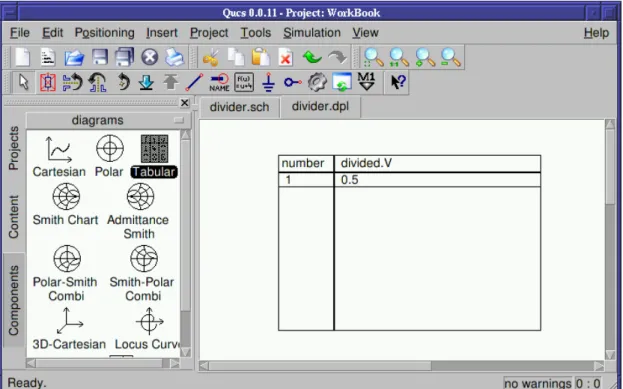Switch to data display view icon
Image resolution: width=623 pixels, height=389 pixels.
point(342,83)
